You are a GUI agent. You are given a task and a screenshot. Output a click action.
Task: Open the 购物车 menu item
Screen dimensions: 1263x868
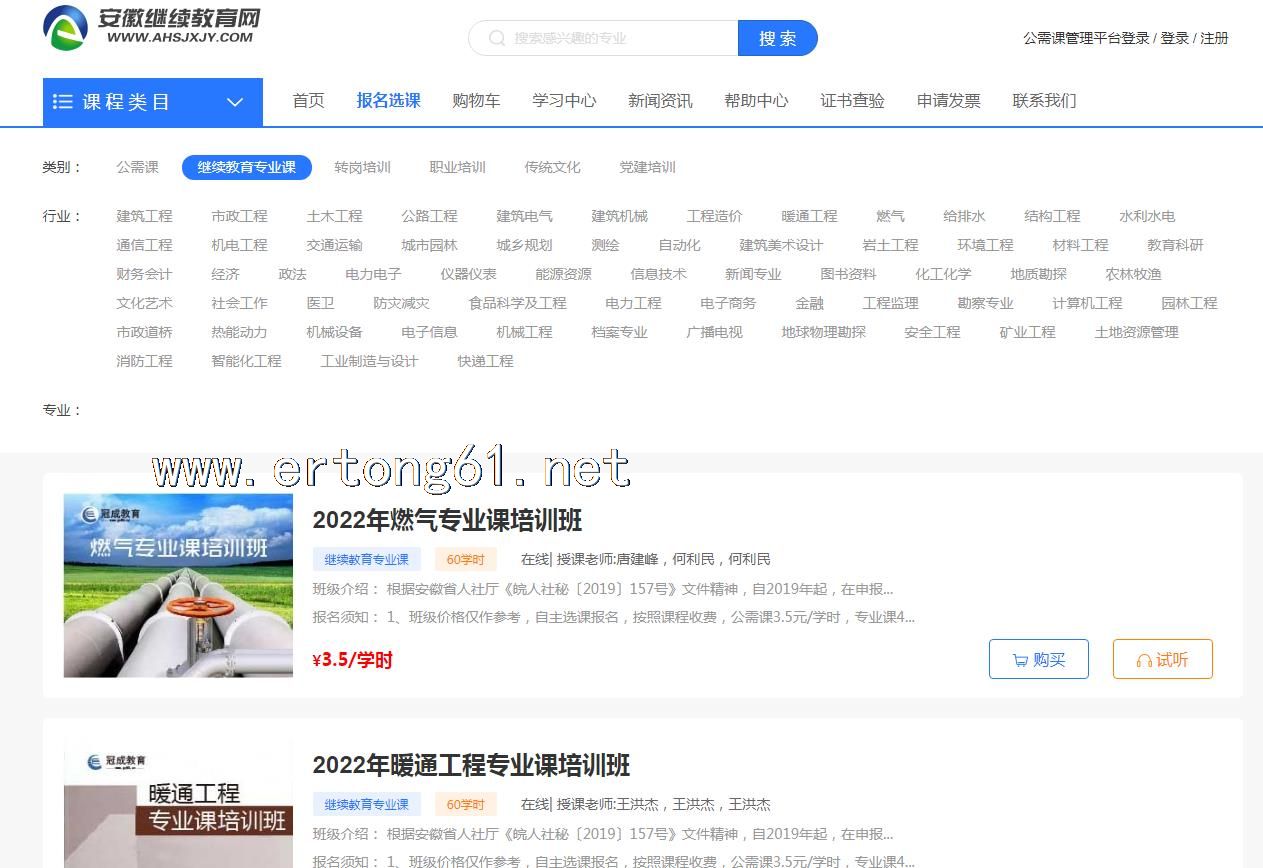click(476, 100)
